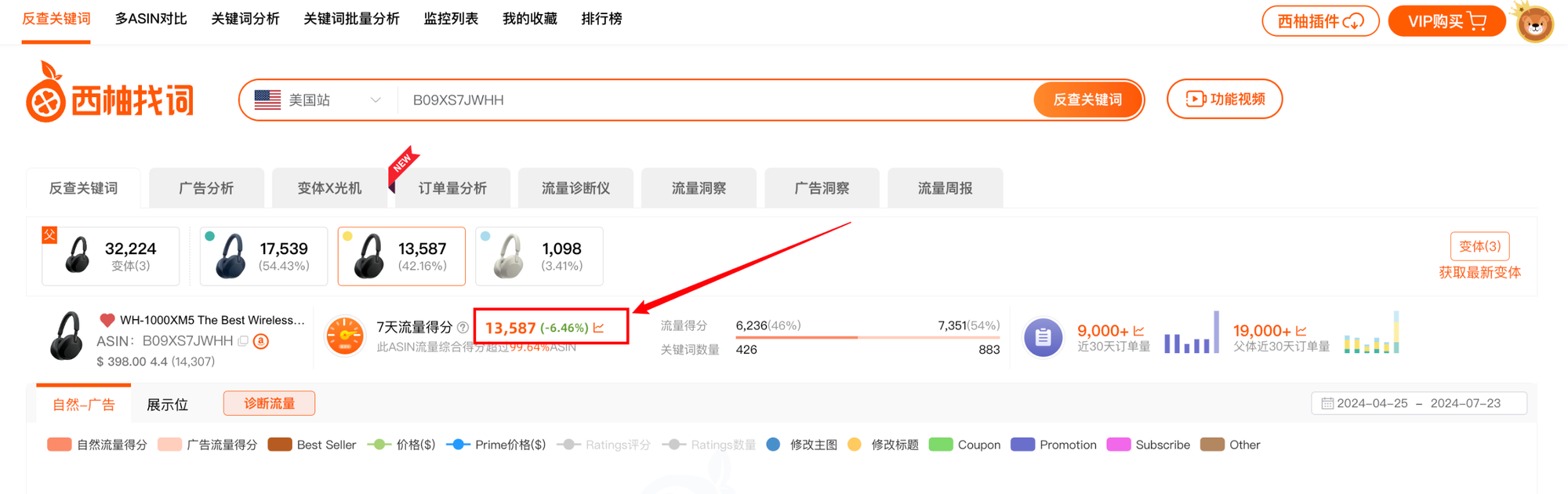Screen dimensions: 1568x494
Task: Click the copy ASIN icon beside B09XS7JWHH
Action: (243, 341)
